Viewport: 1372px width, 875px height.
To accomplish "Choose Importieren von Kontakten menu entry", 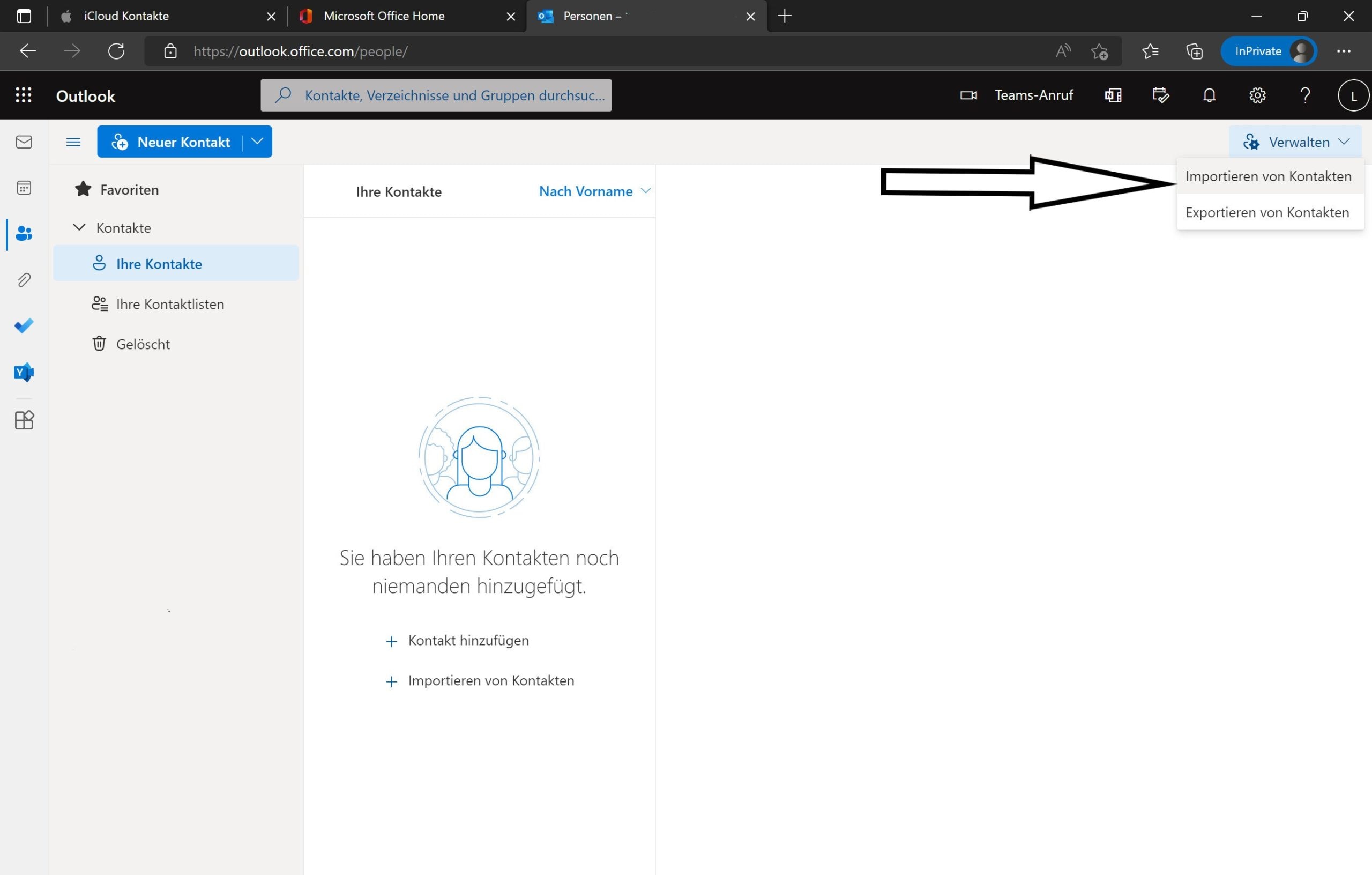I will tap(1267, 177).
